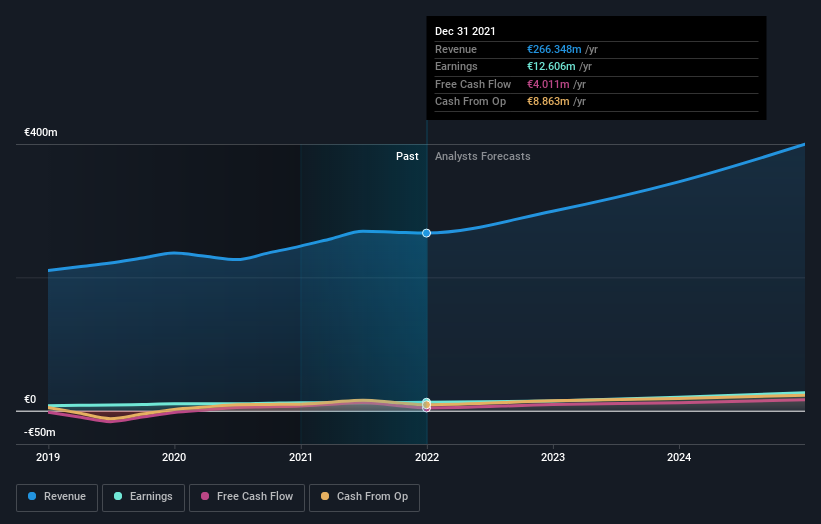Screen dimensions: 821x524
Task: Click the €4.011m free cash flow value
Action: tap(548, 84)
